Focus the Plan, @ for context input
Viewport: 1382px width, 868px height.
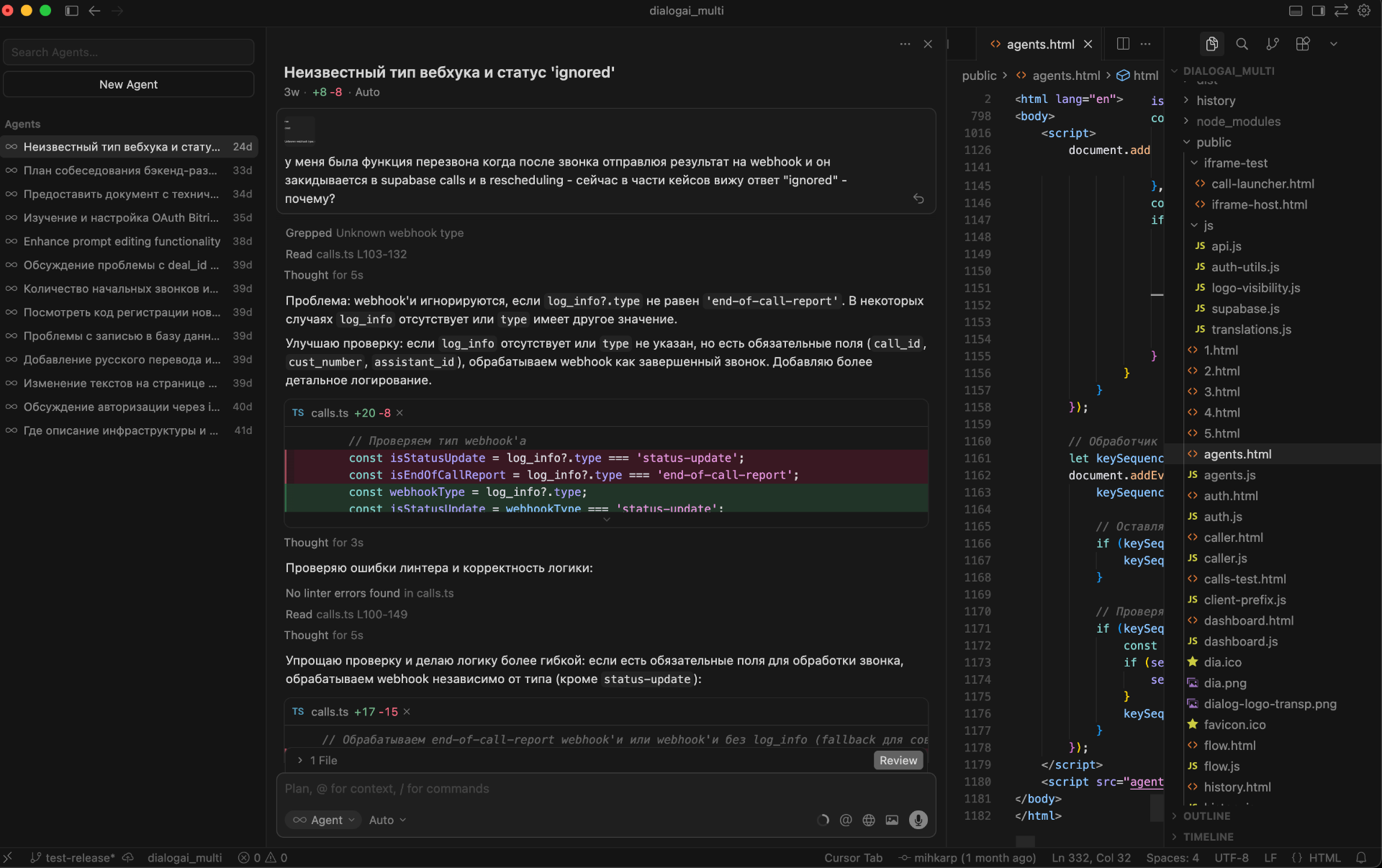605,789
